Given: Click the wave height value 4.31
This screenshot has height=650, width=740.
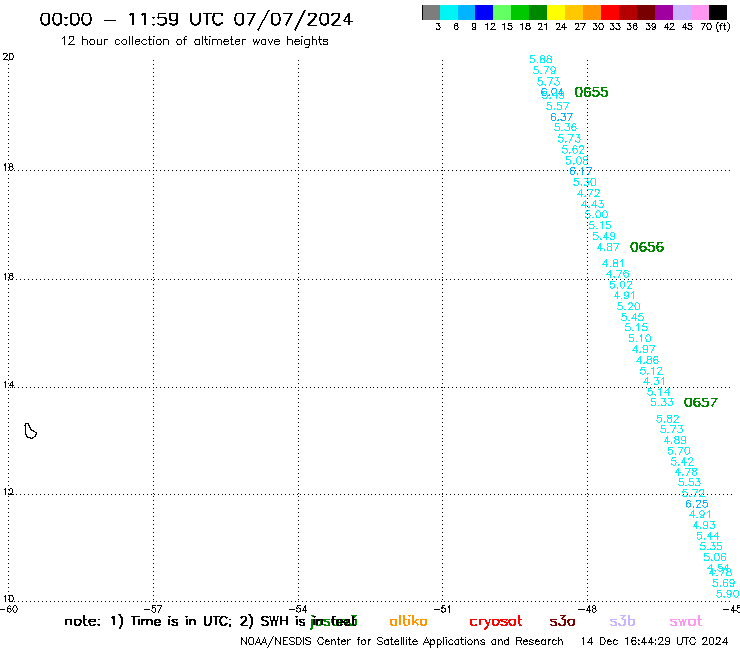Looking at the screenshot, I should pos(654,381).
